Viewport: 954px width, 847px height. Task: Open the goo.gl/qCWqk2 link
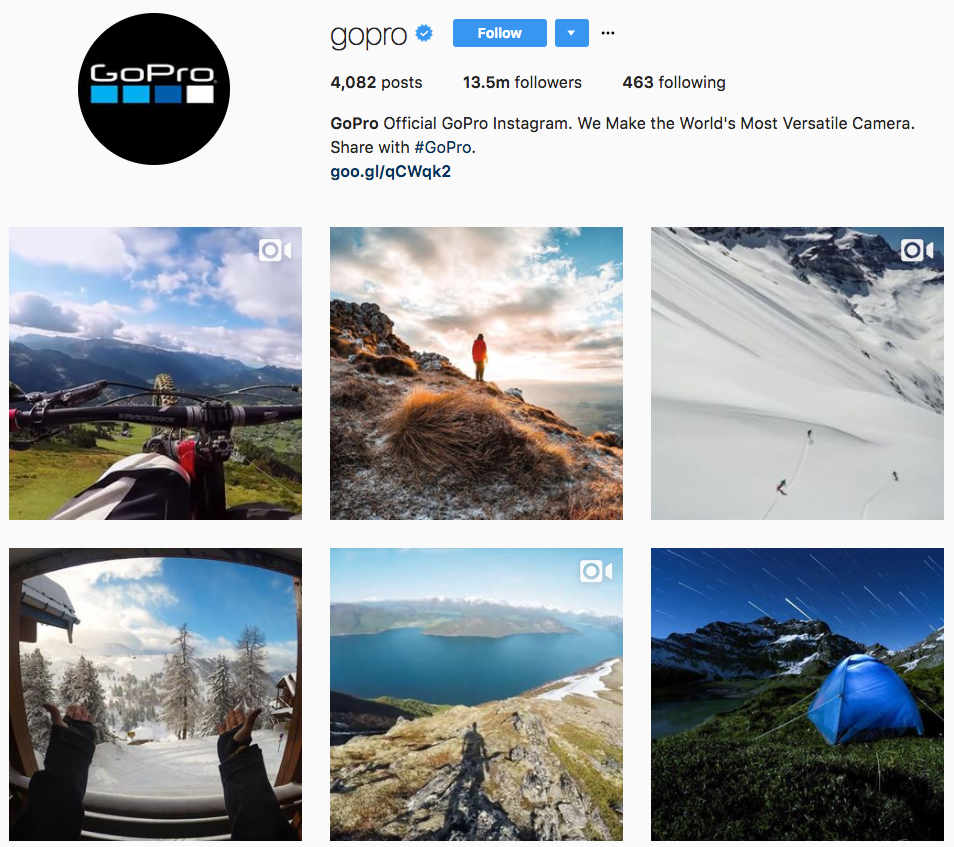point(391,172)
